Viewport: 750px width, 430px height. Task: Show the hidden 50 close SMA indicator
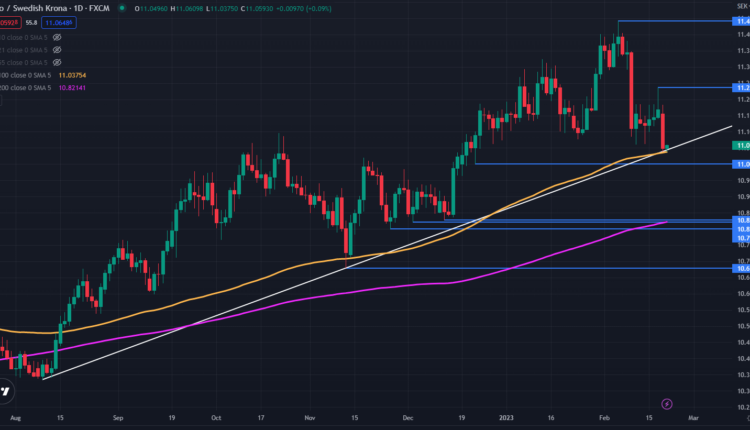point(57,35)
